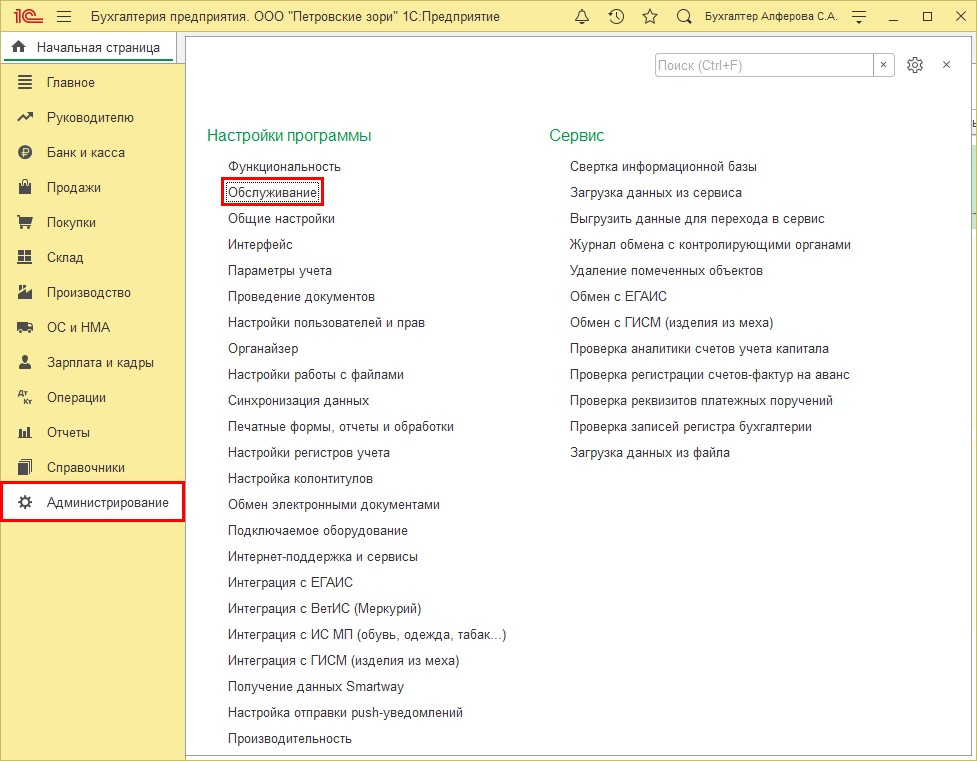Open the Обслуживание link
977x761 pixels.
click(x=272, y=193)
